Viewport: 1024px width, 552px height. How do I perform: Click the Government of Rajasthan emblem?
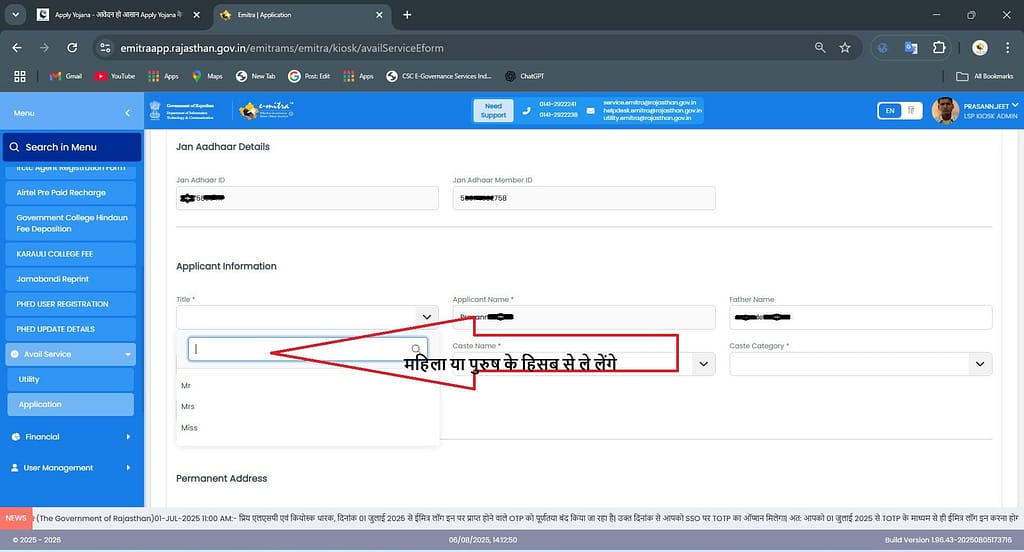click(155, 110)
